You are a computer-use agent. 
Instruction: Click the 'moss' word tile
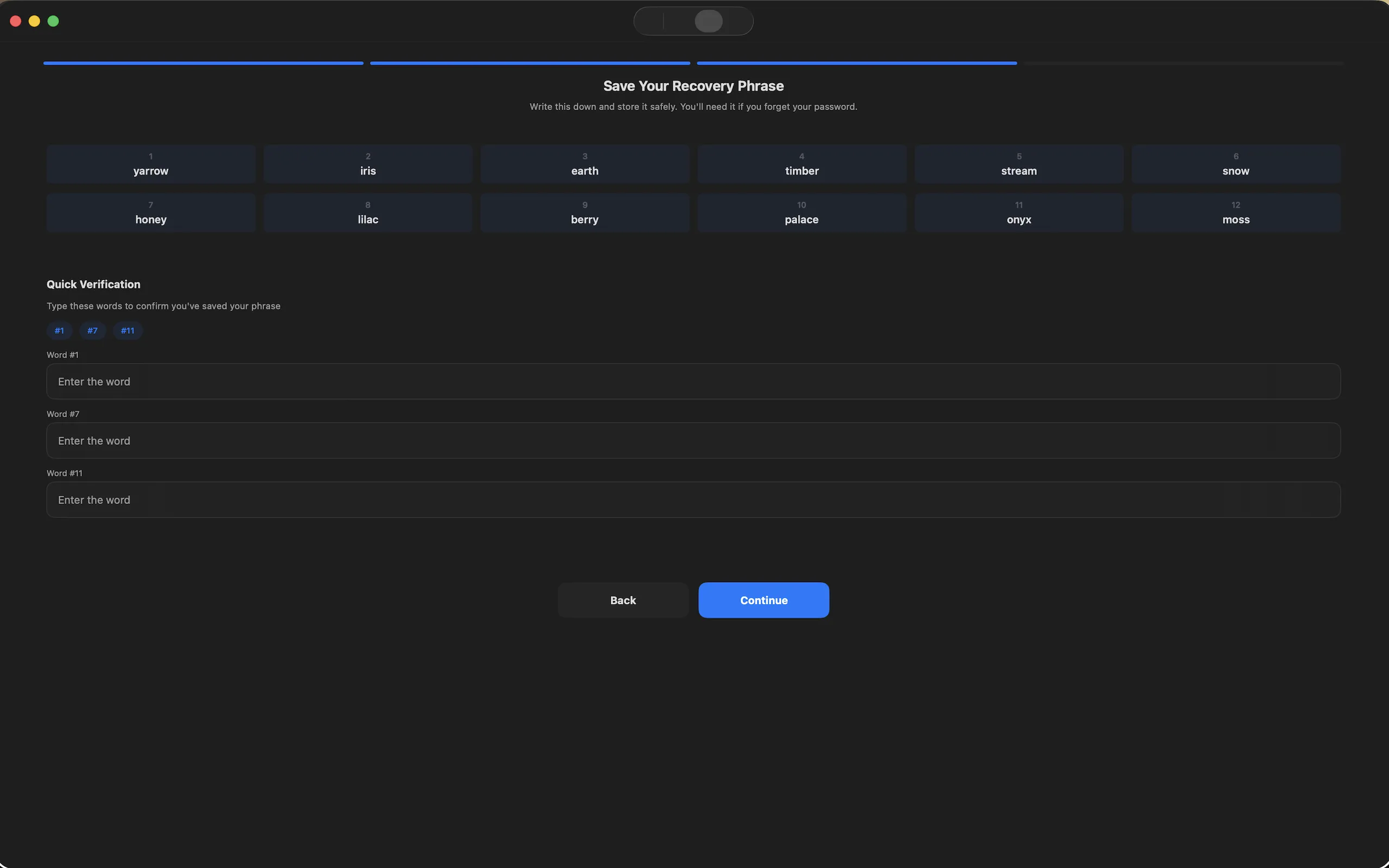(x=1236, y=213)
